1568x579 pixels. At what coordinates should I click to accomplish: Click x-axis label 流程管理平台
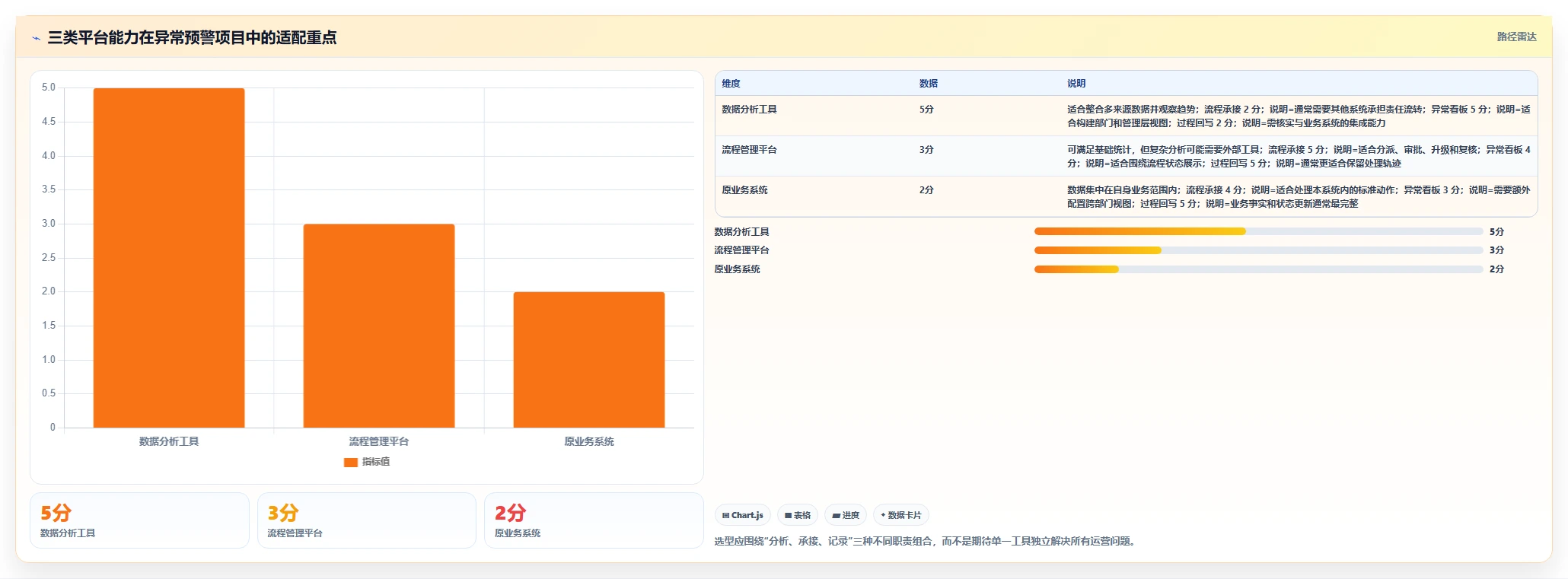click(379, 441)
